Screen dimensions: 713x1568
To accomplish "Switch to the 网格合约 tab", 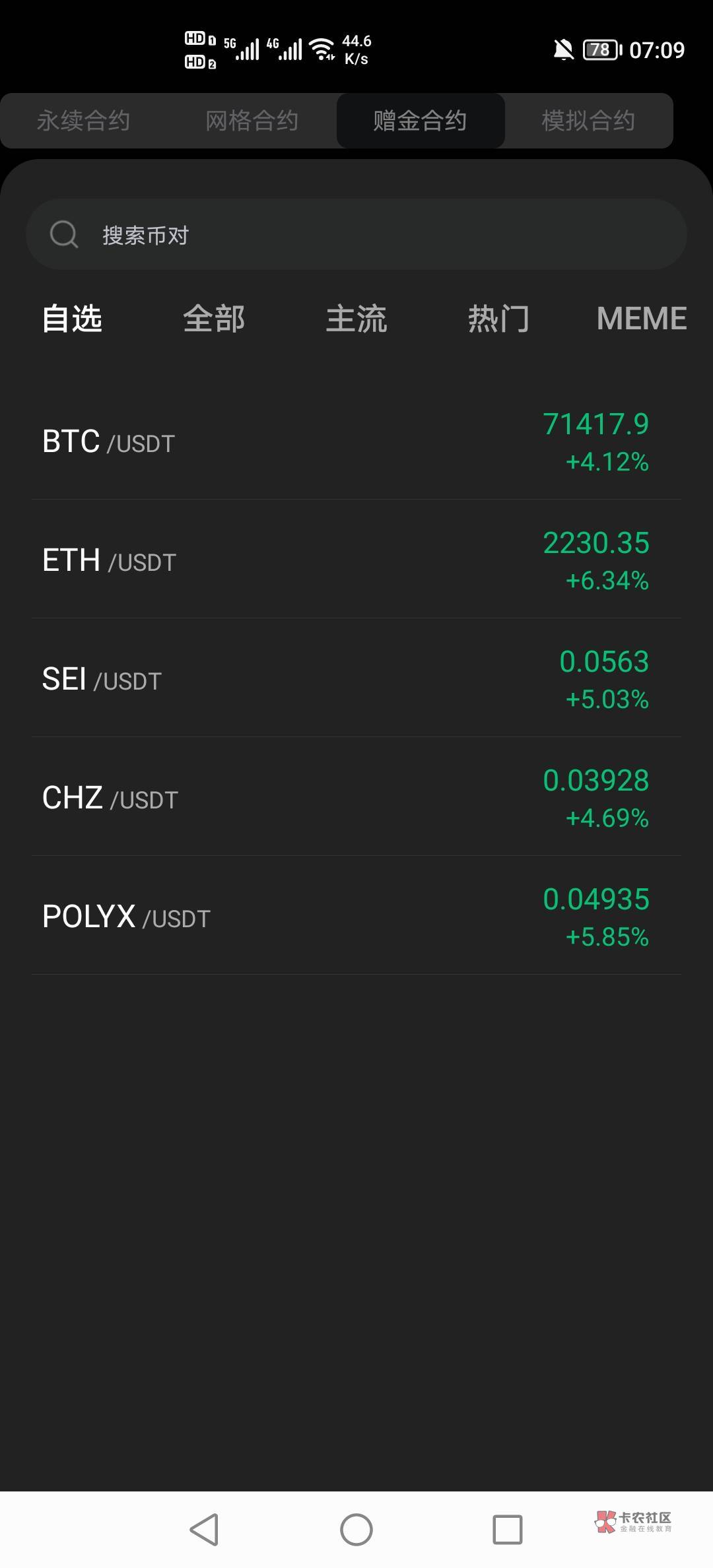I will 252,121.
